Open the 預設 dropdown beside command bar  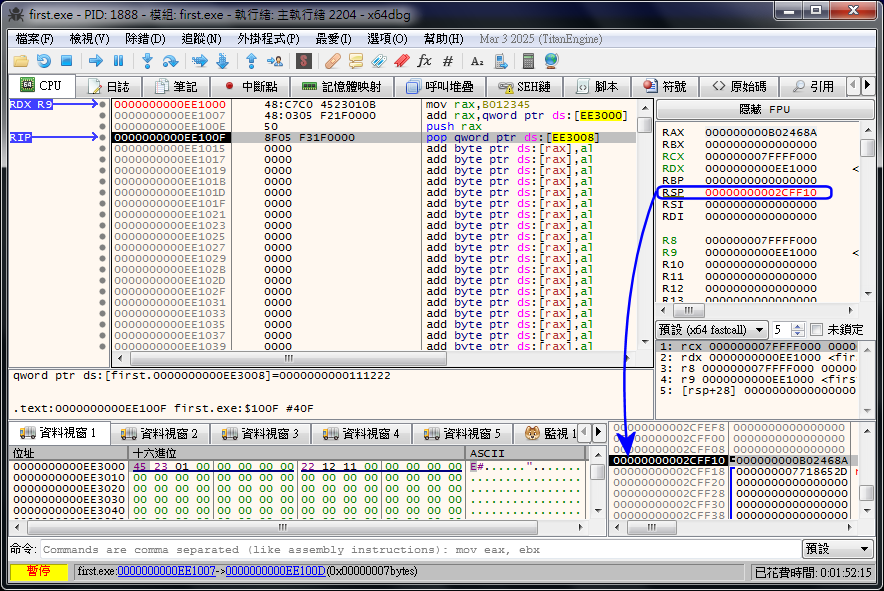point(838,549)
